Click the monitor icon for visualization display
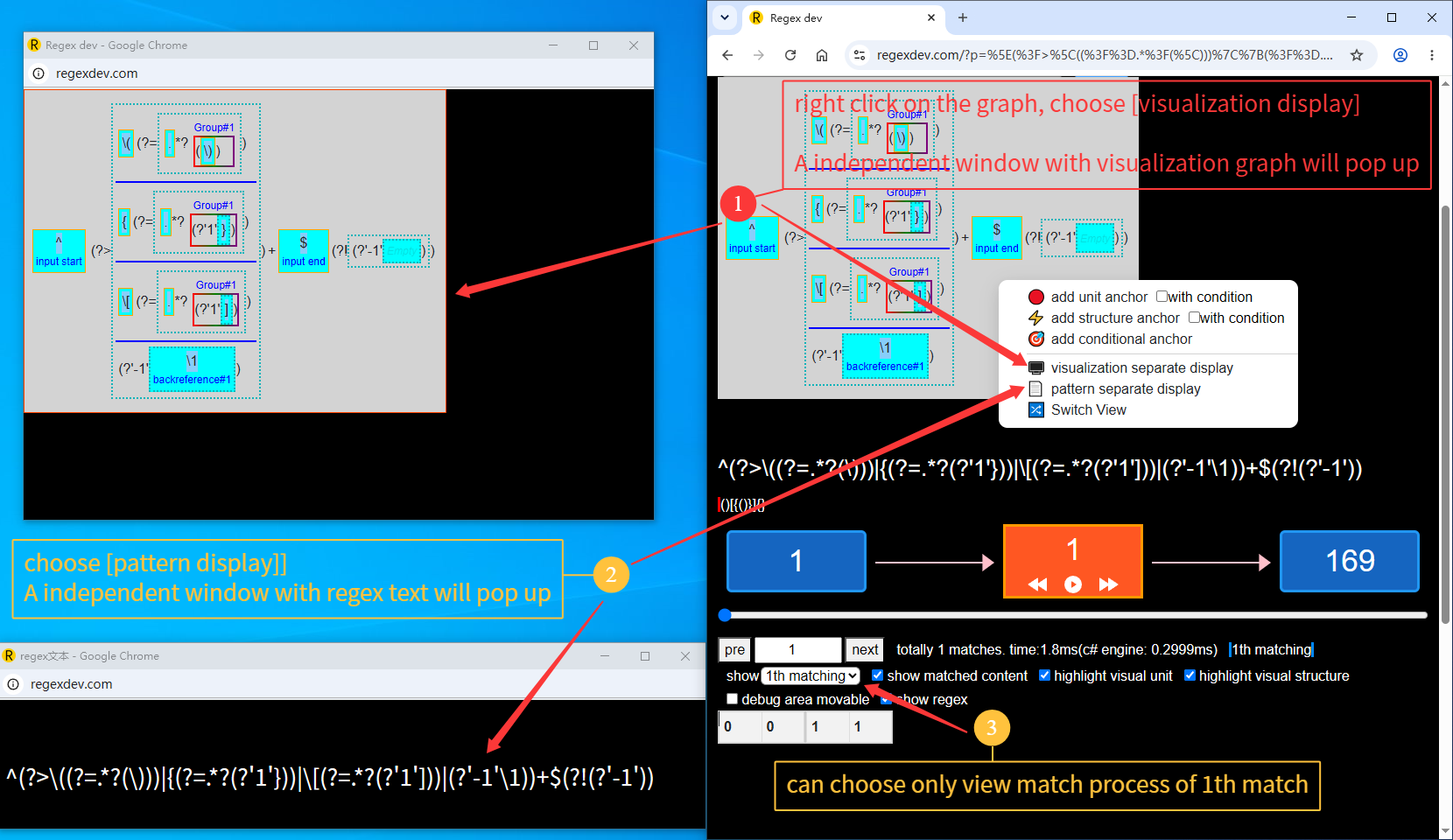Screen dimensions: 1453x840 1036,368
